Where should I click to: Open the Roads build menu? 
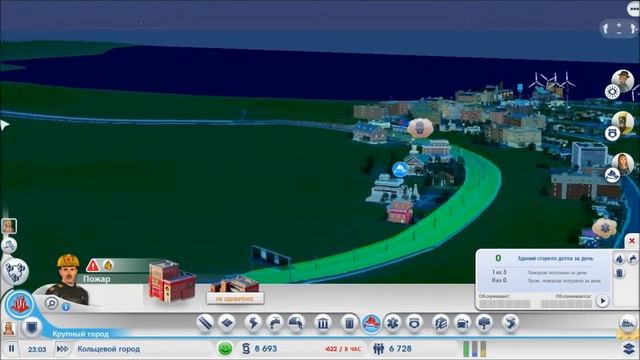[x=205, y=323]
